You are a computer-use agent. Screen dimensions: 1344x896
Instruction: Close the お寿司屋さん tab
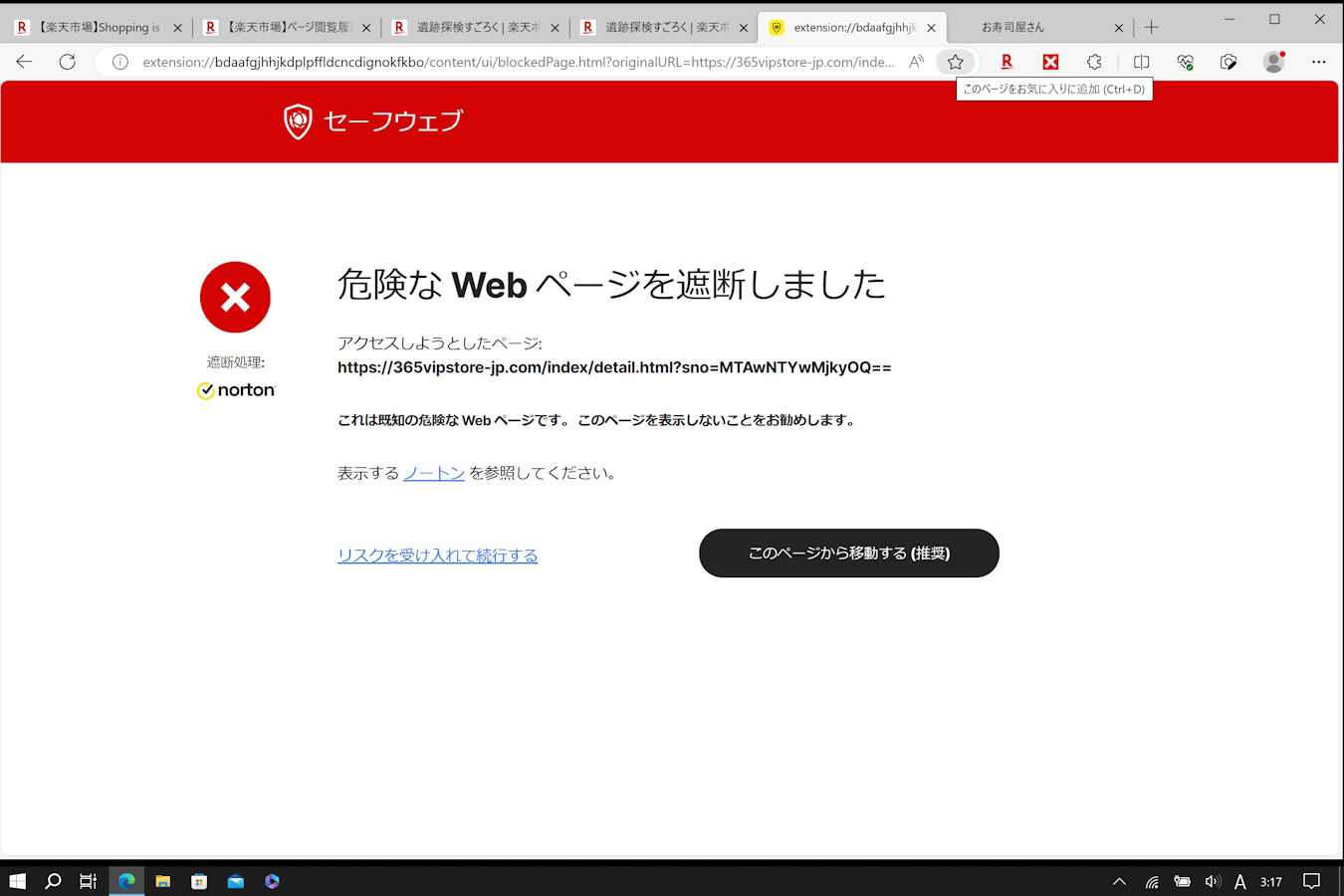coord(1118,28)
